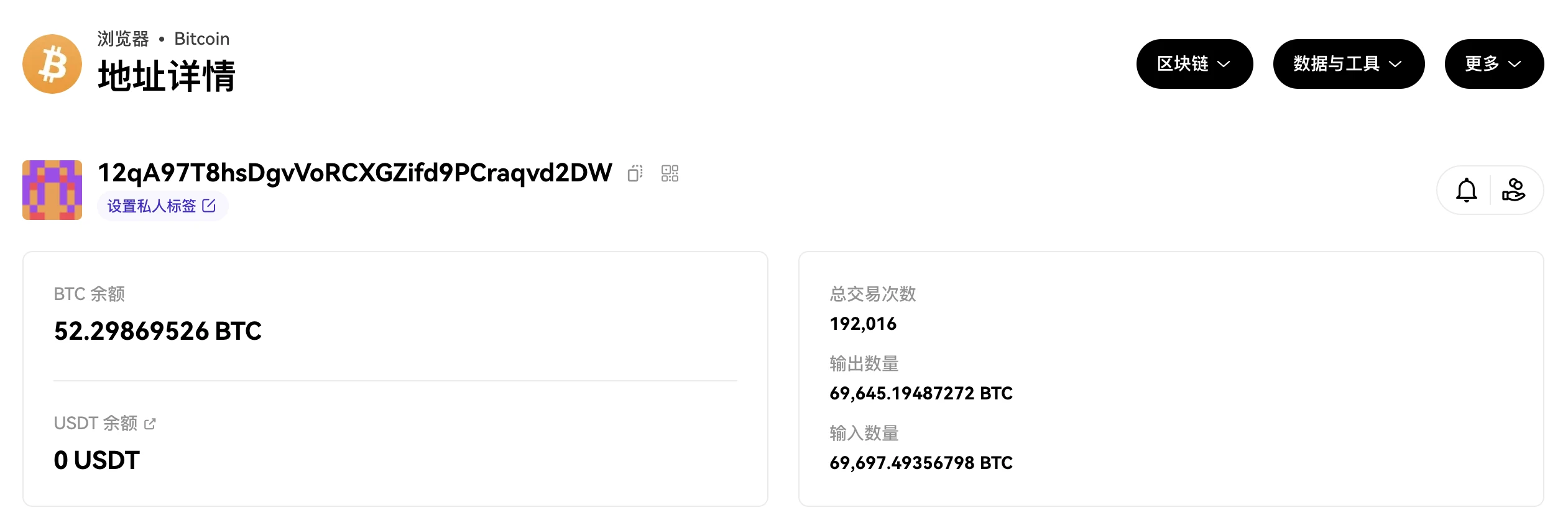The width and height of the screenshot is (1568, 528).
Task: Click the Bitcoin breadcrumb link
Action: (x=202, y=39)
